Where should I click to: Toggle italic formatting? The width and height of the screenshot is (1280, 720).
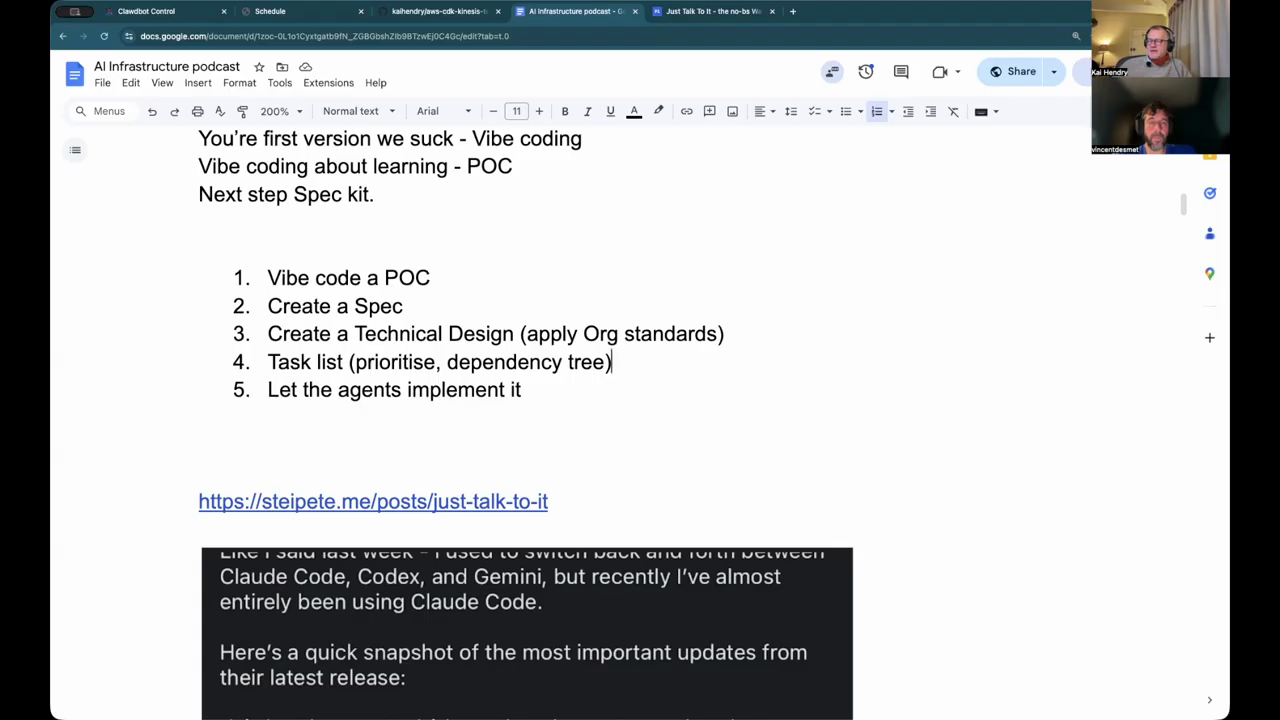(x=587, y=111)
